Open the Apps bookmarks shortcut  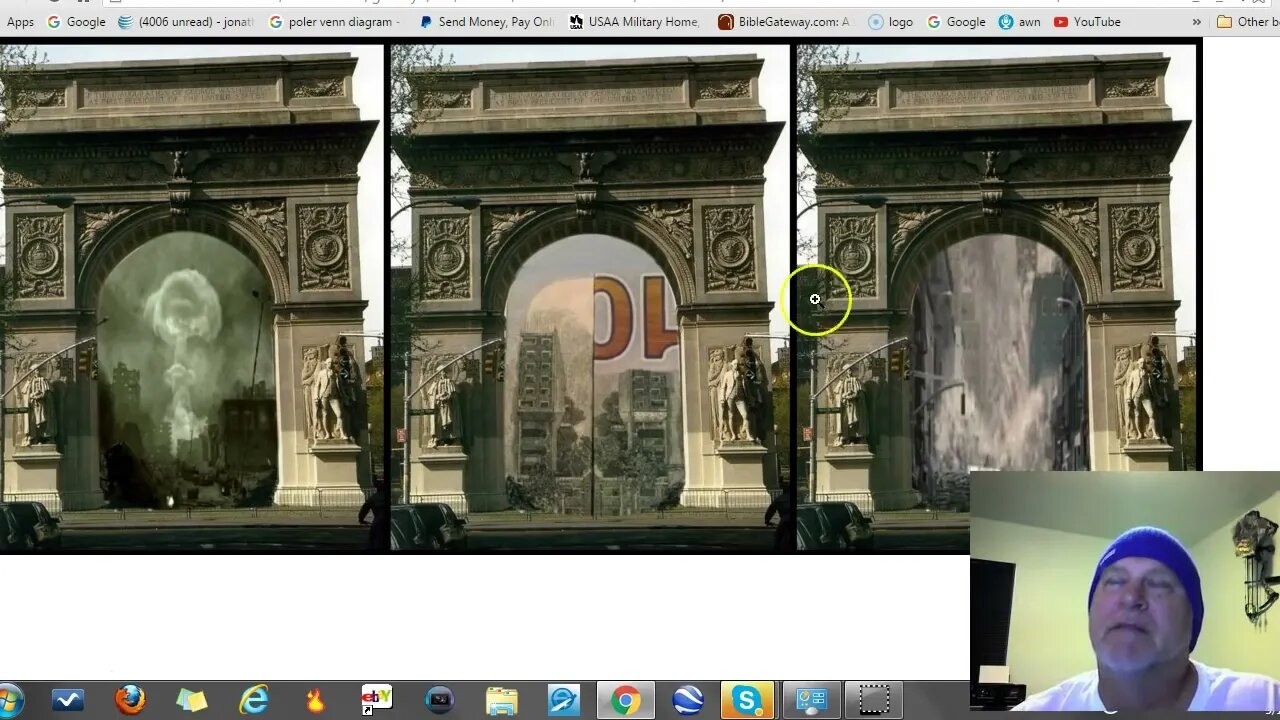point(20,21)
